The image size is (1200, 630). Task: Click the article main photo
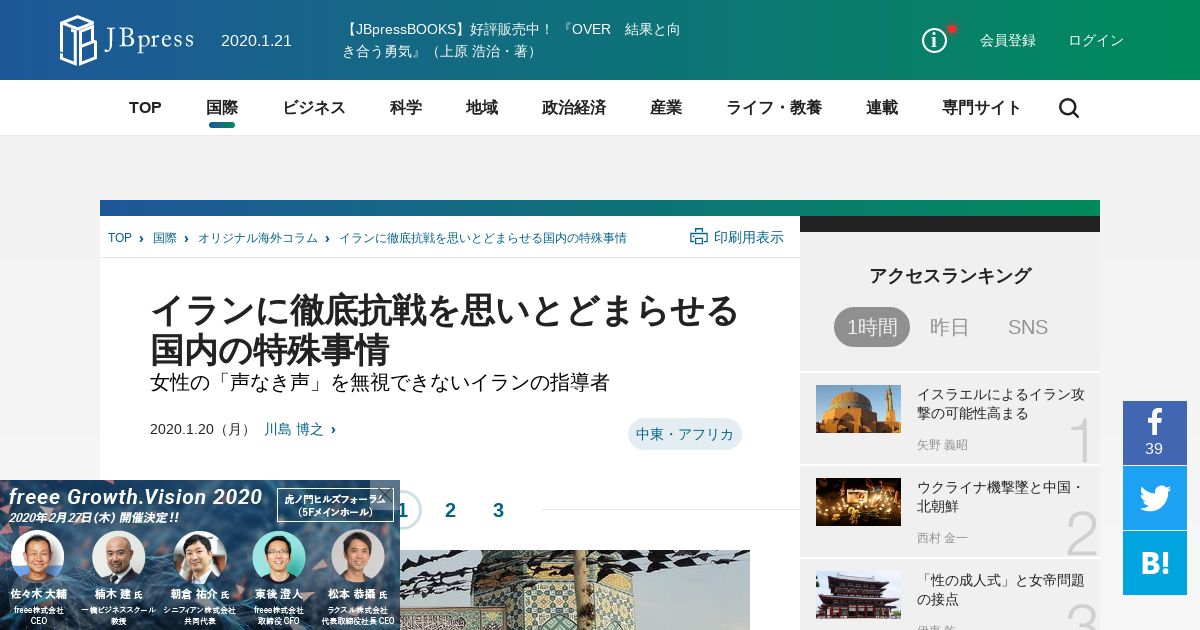575,590
